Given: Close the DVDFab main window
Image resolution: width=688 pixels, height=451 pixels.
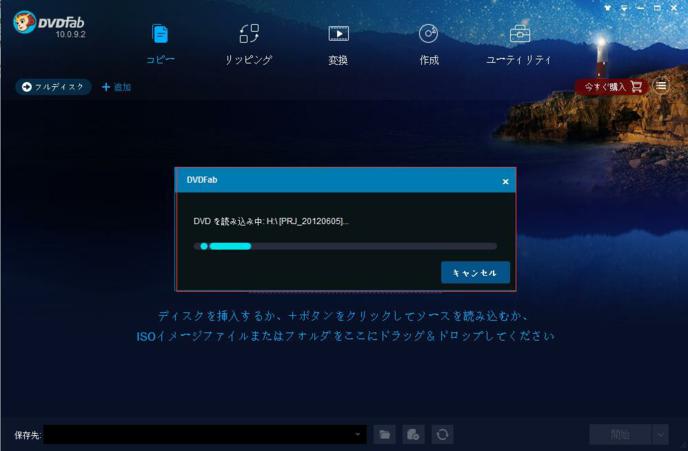Looking at the screenshot, I should point(674,8).
